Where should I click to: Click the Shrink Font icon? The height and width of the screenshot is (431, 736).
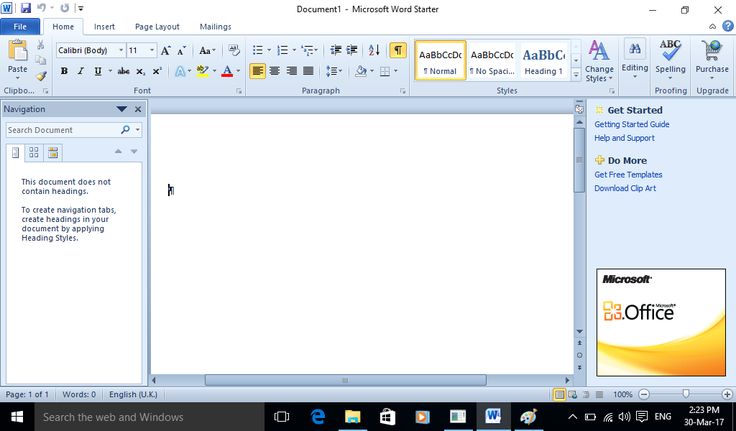tap(182, 50)
